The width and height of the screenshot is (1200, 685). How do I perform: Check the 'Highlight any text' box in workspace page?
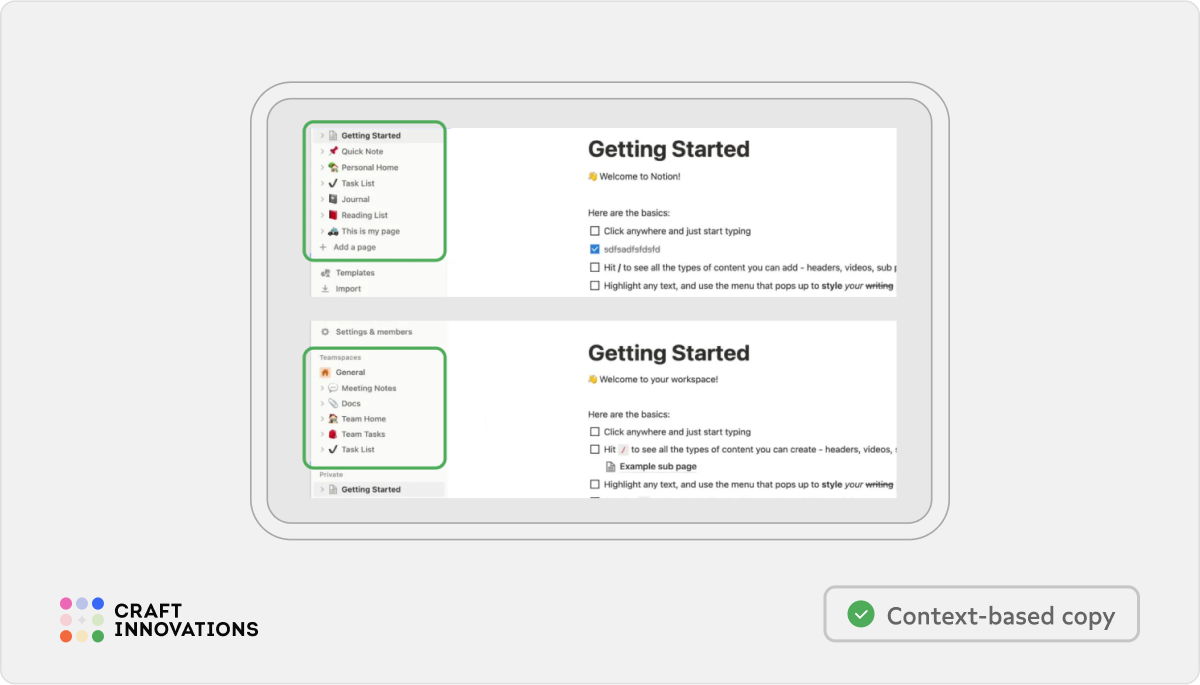click(x=595, y=485)
